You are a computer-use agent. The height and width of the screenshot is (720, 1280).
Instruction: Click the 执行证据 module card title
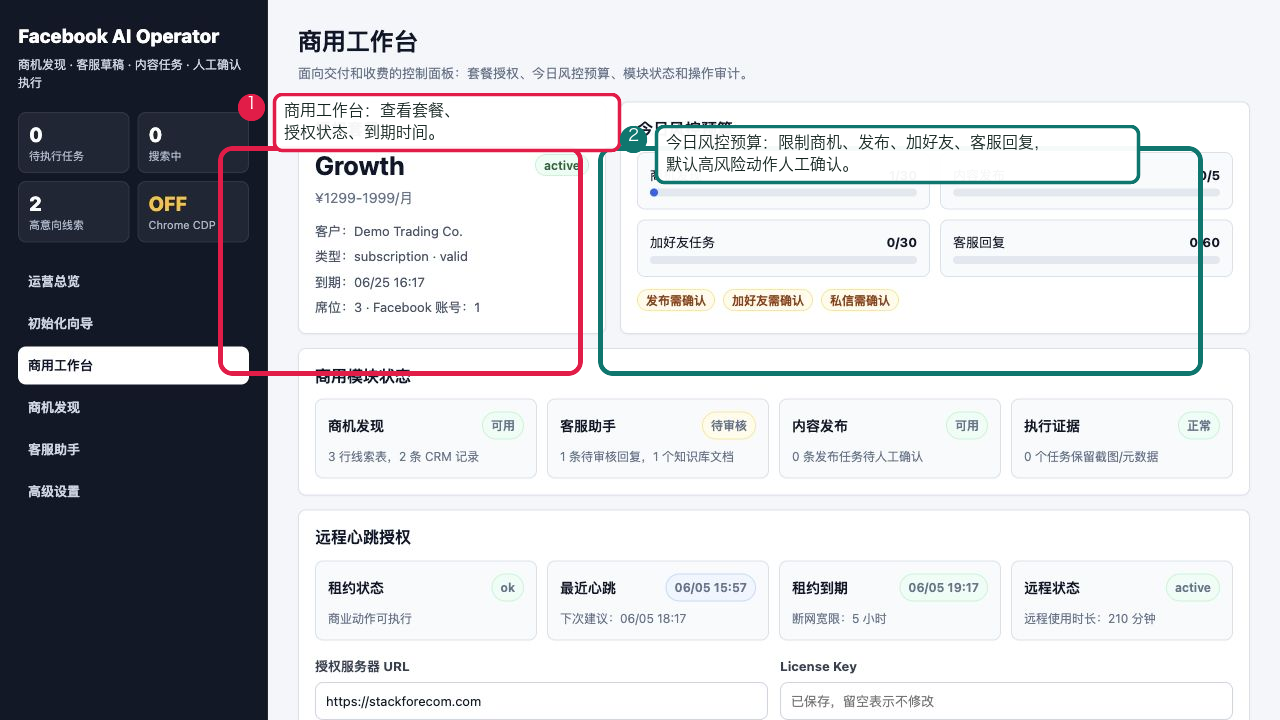[x=1052, y=426]
